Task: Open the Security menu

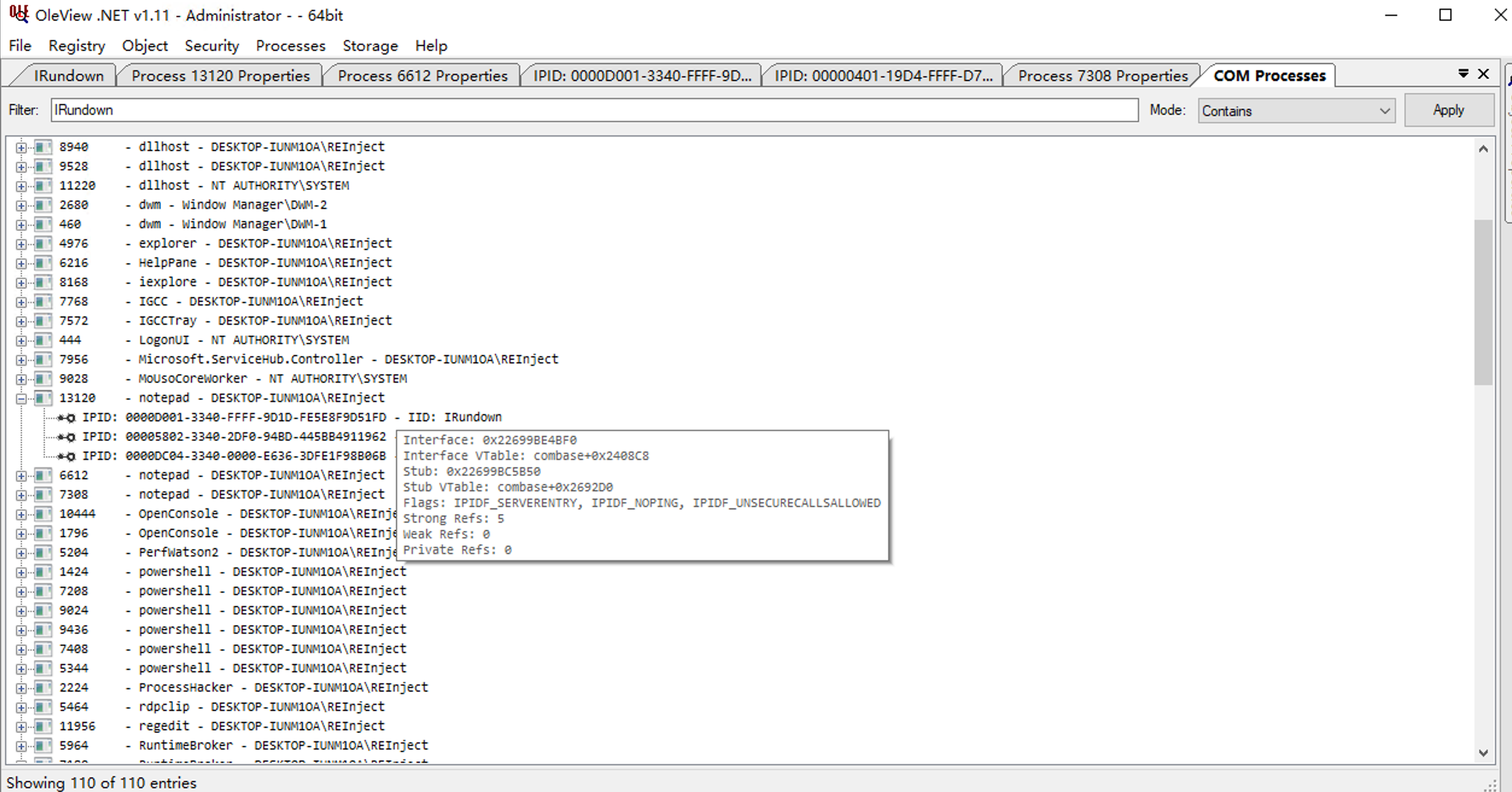Action: [x=211, y=46]
